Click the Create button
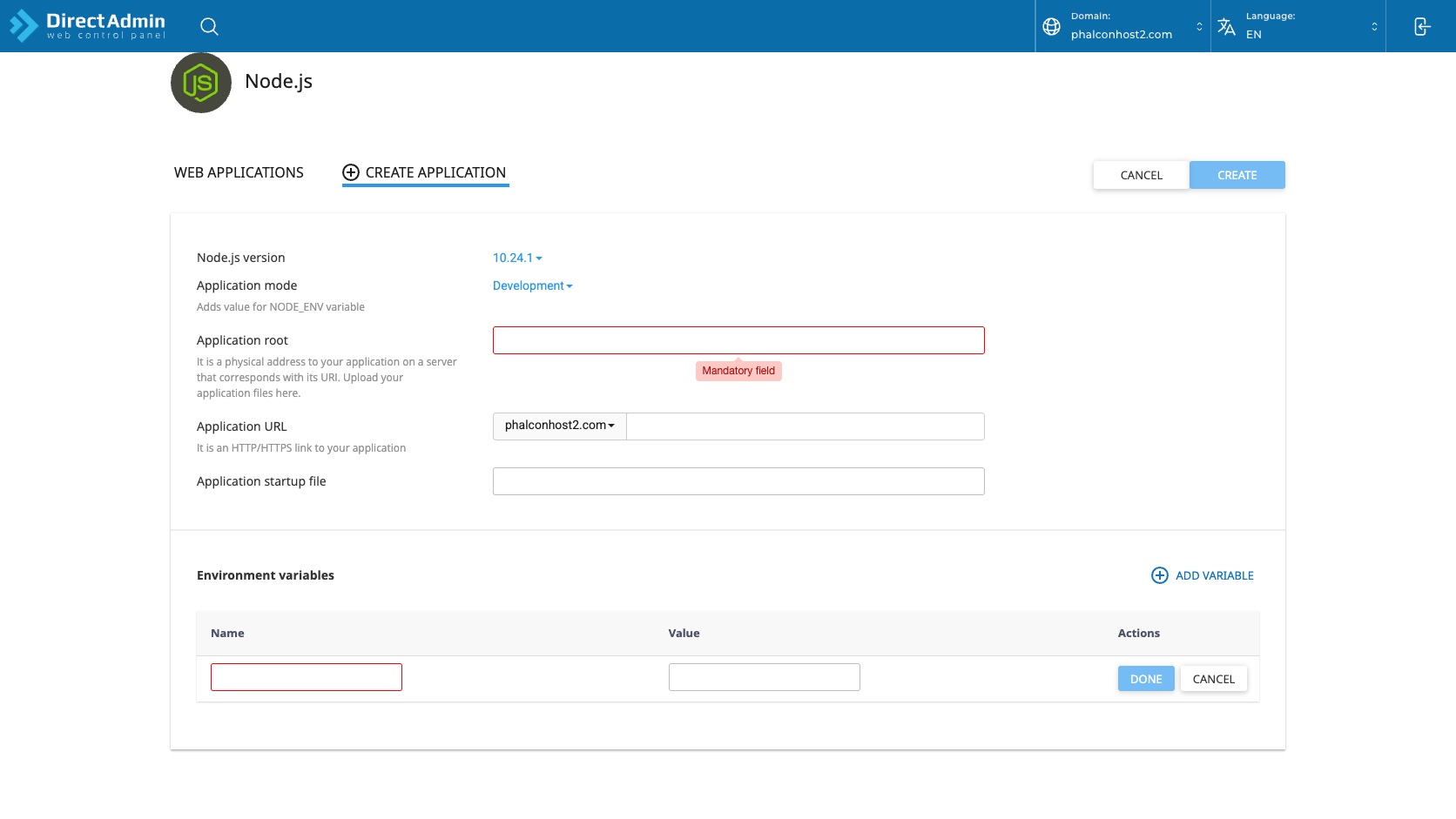The height and width of the screenshot is (819, 1456). (1237, 175)
